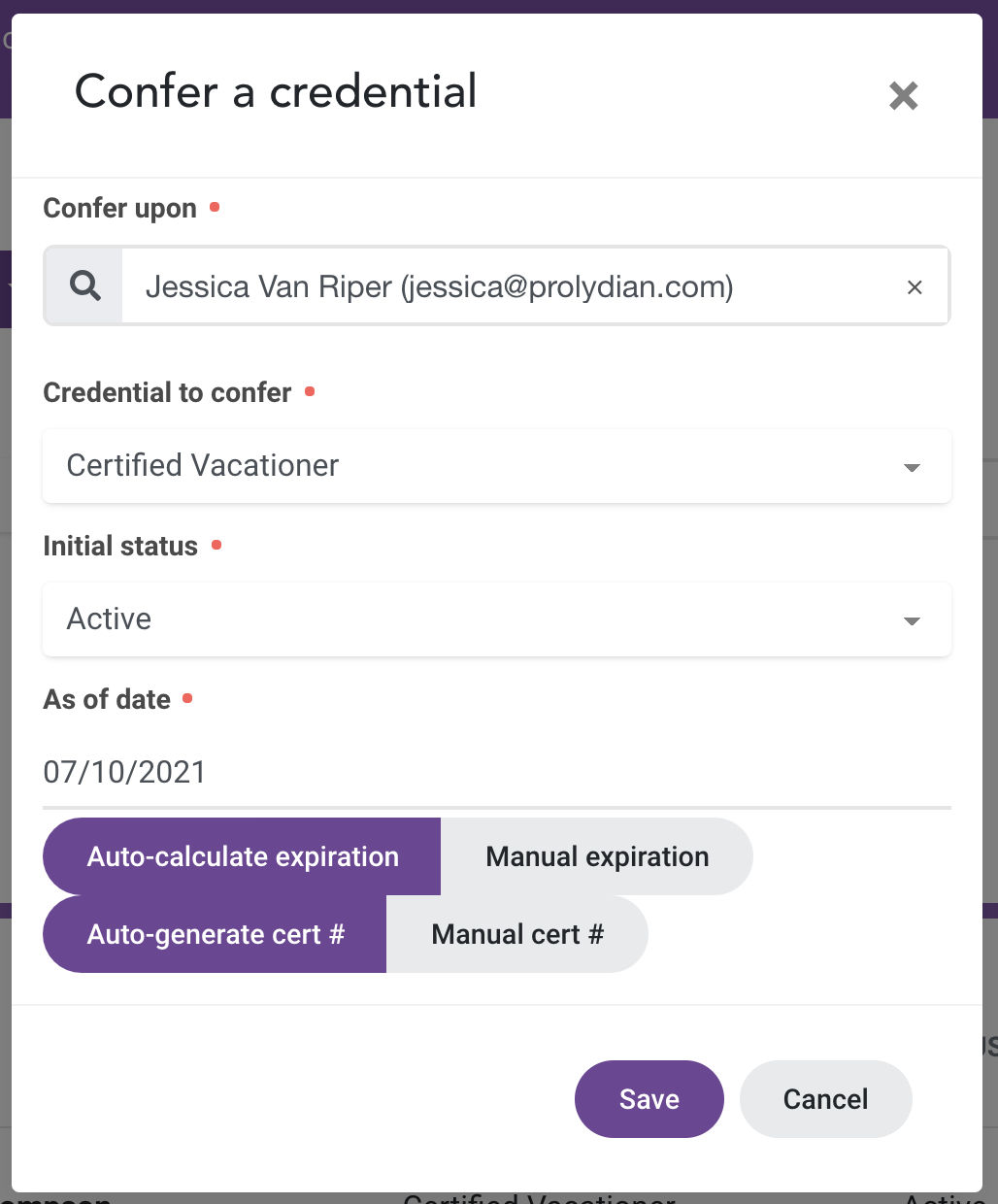This screenshot has height=1204, width=998.
Task: Click the Confer upon search field
Action: tap(505, 286)
